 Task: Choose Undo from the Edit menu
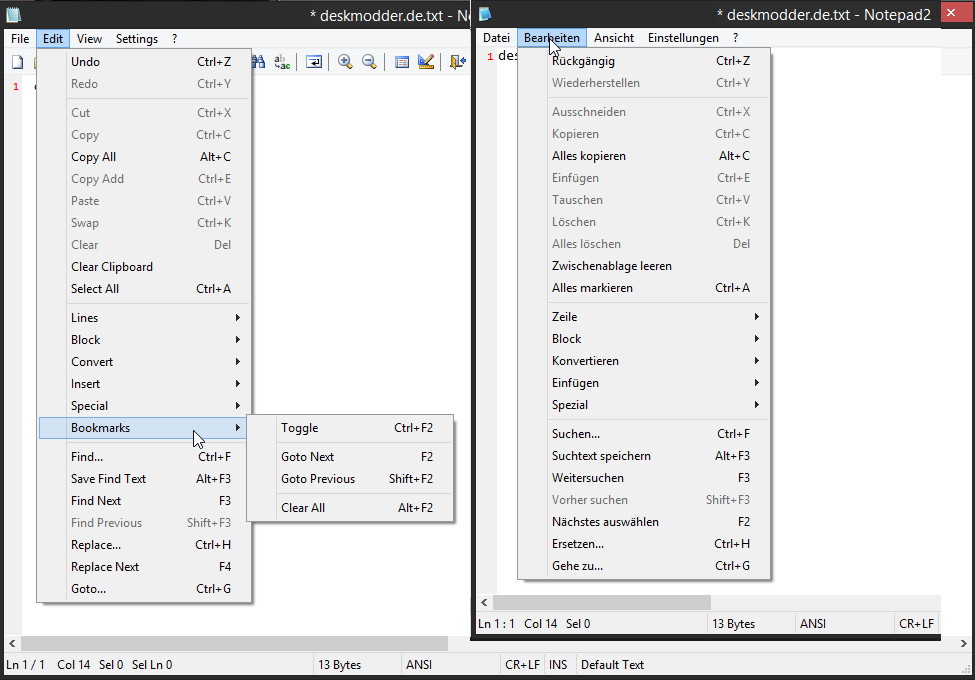[145, 62]
